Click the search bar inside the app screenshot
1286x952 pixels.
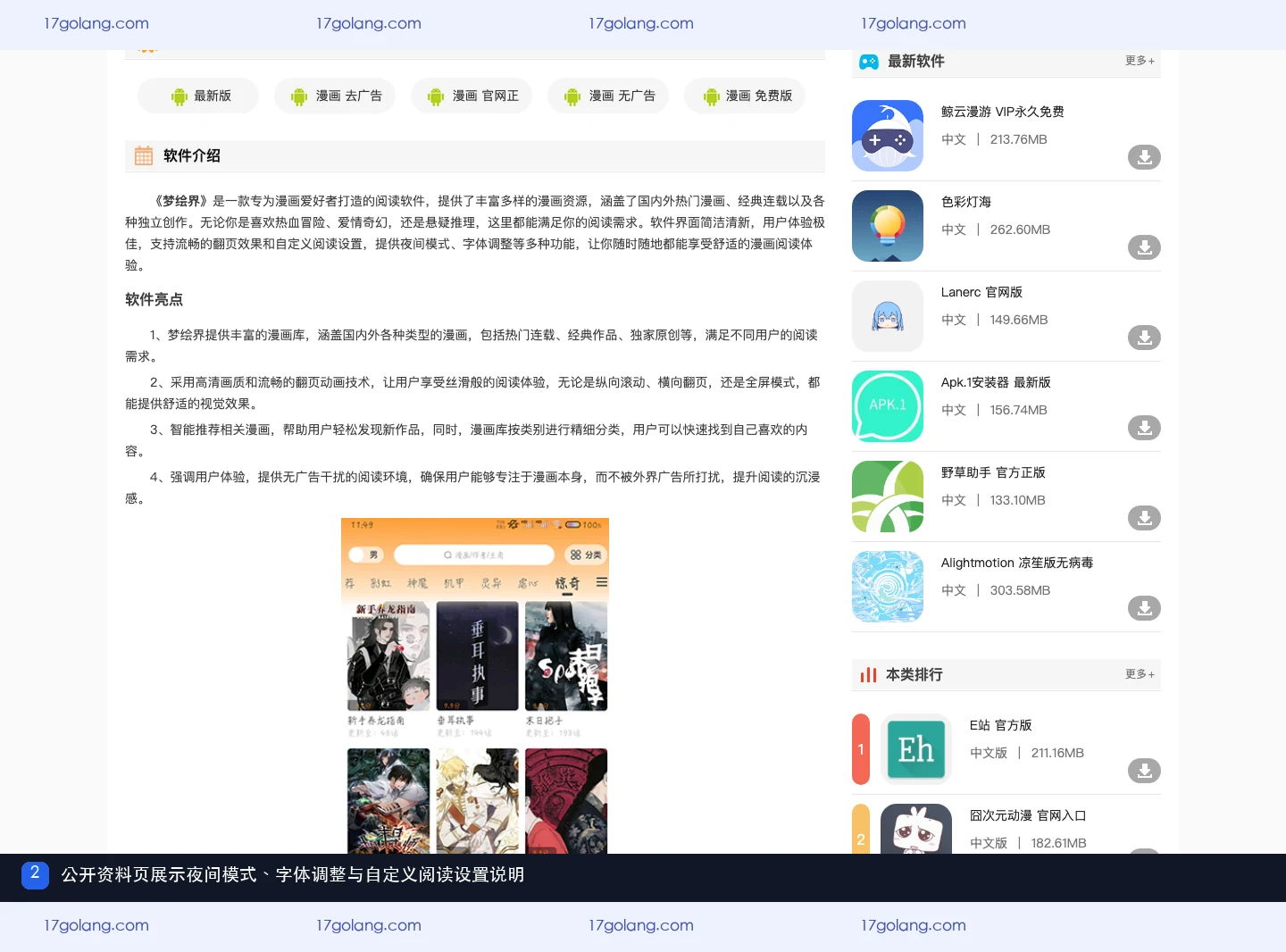pyautogui.click(x=474, y=555)
